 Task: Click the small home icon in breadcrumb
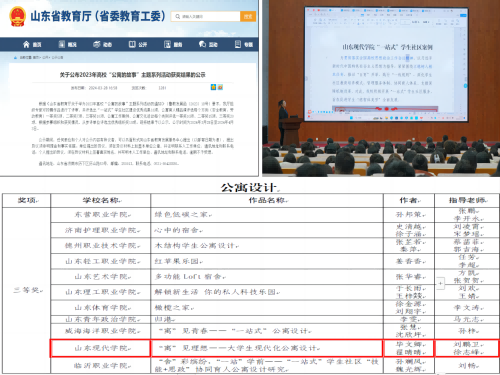tap(15, 58)
